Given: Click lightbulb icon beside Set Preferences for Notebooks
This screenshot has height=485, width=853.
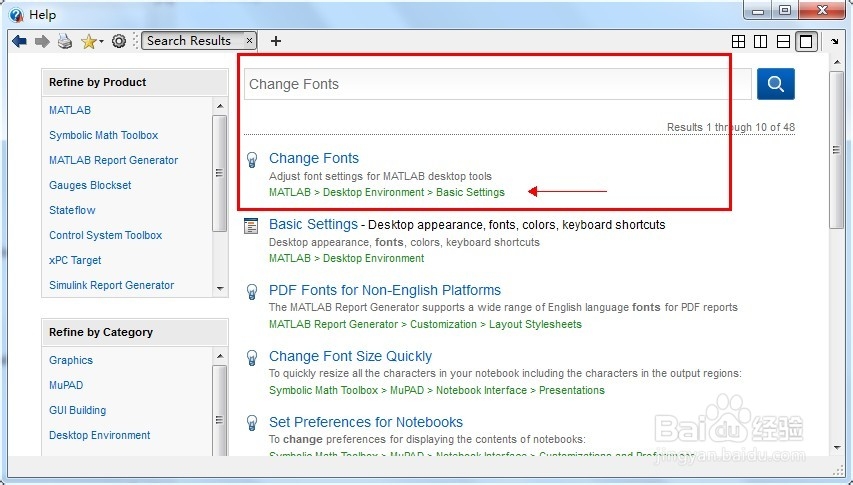Looking at the screenshot, I should (x=252, y=423).
